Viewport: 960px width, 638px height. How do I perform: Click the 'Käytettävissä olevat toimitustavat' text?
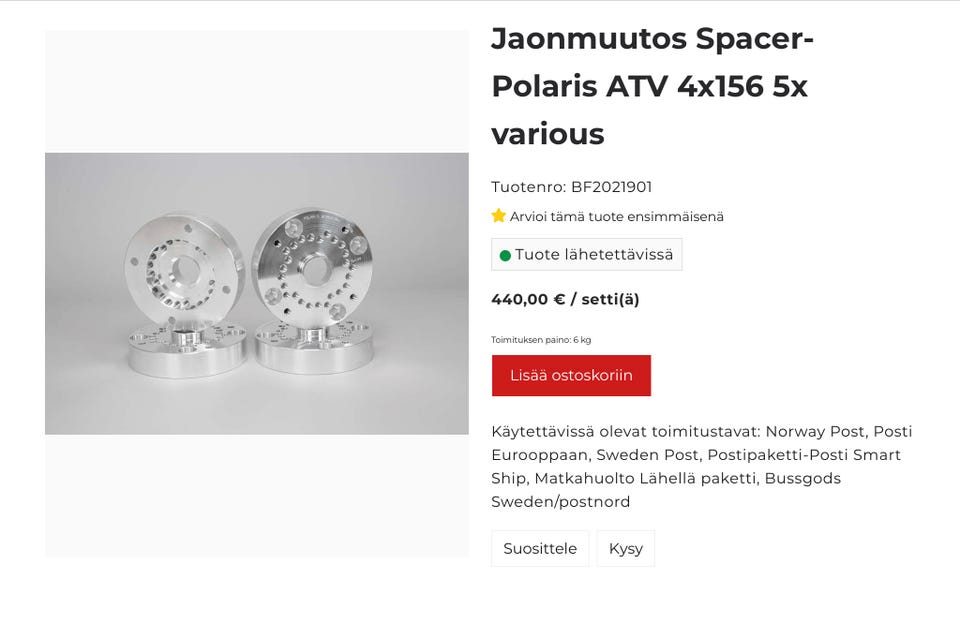coord(626,432)
